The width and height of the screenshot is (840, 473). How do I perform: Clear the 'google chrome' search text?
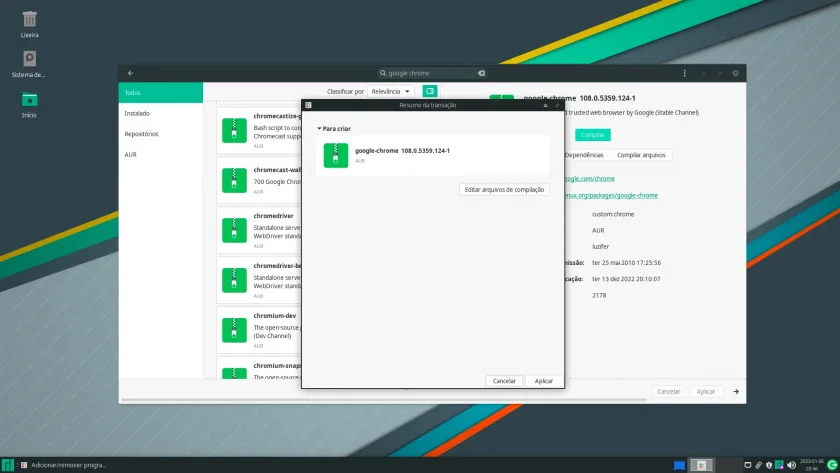click(x=481, y=73)
